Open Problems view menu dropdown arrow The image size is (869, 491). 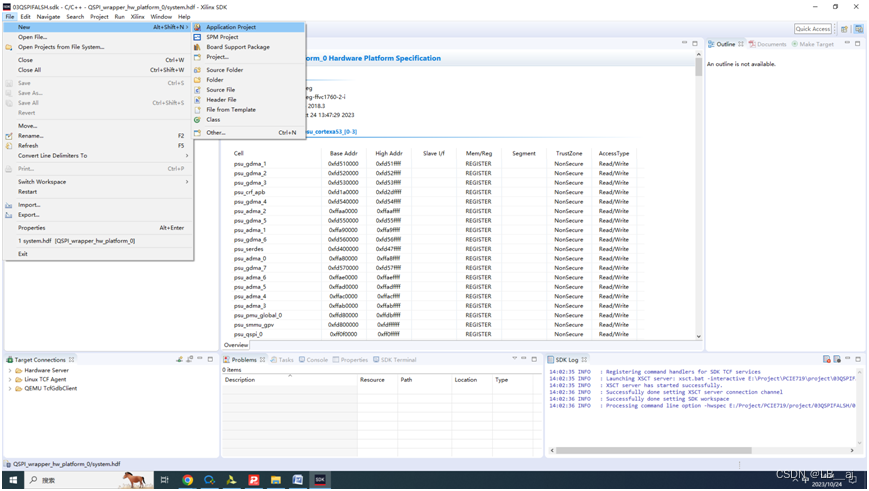514,359
